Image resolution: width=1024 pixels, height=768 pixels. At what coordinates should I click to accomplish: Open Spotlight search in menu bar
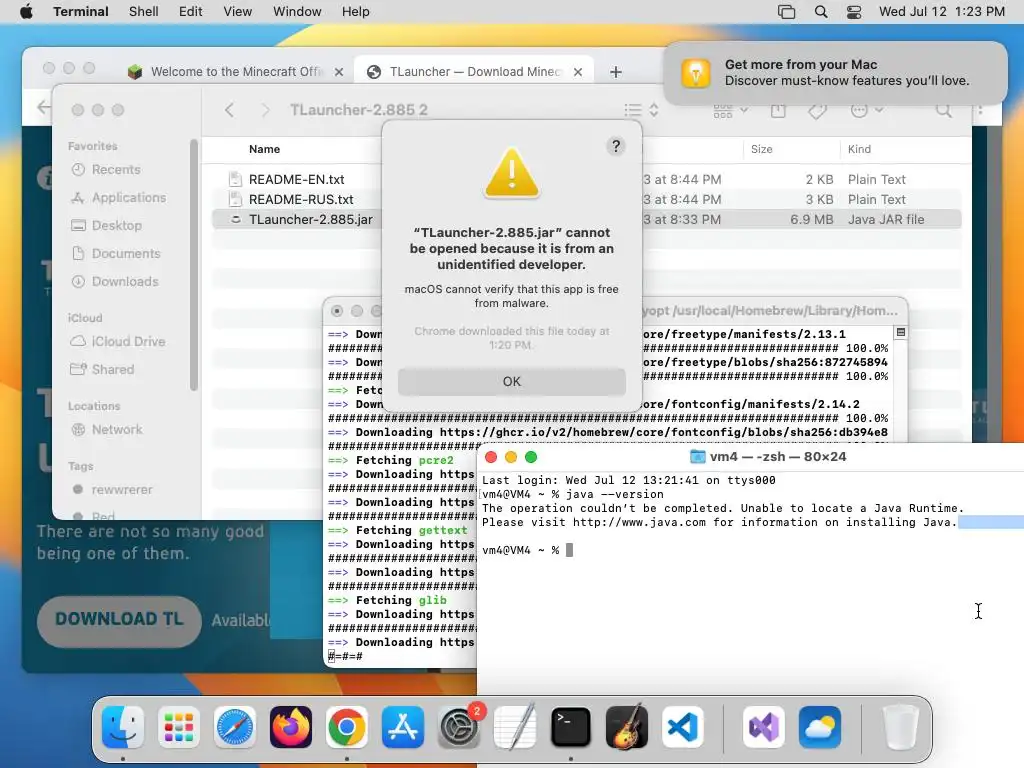coord(821,12)
